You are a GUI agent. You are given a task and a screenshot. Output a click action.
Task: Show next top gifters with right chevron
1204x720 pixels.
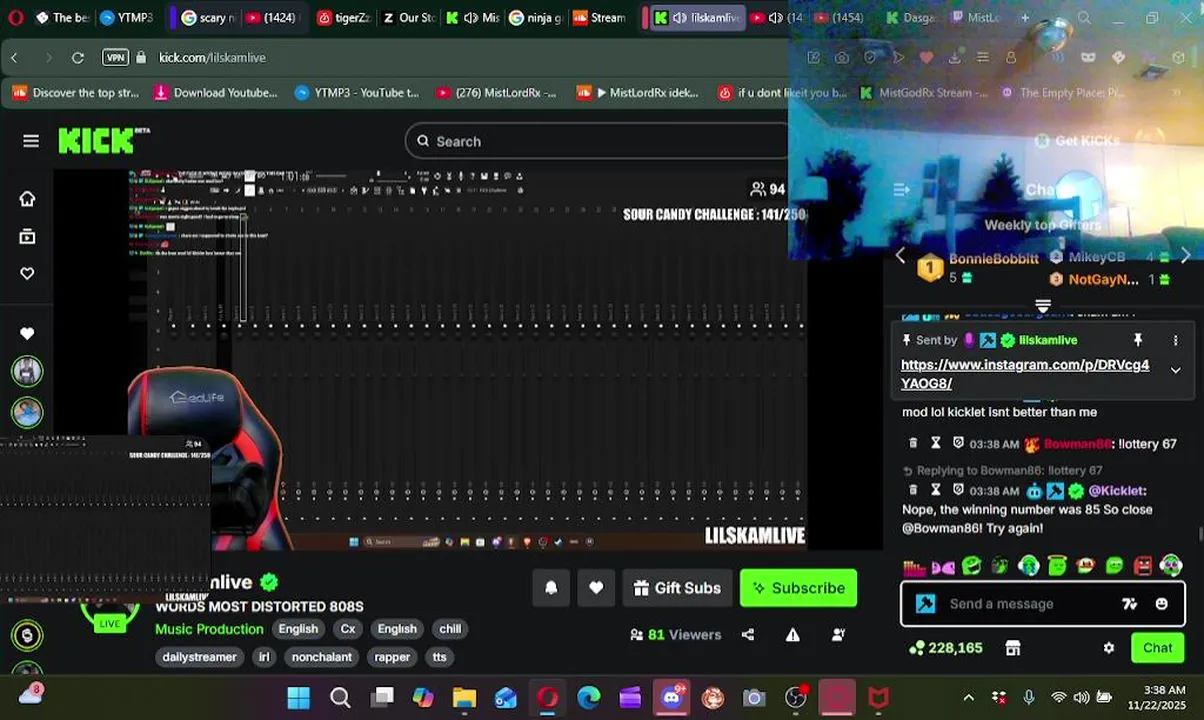tap(1186, 256)
